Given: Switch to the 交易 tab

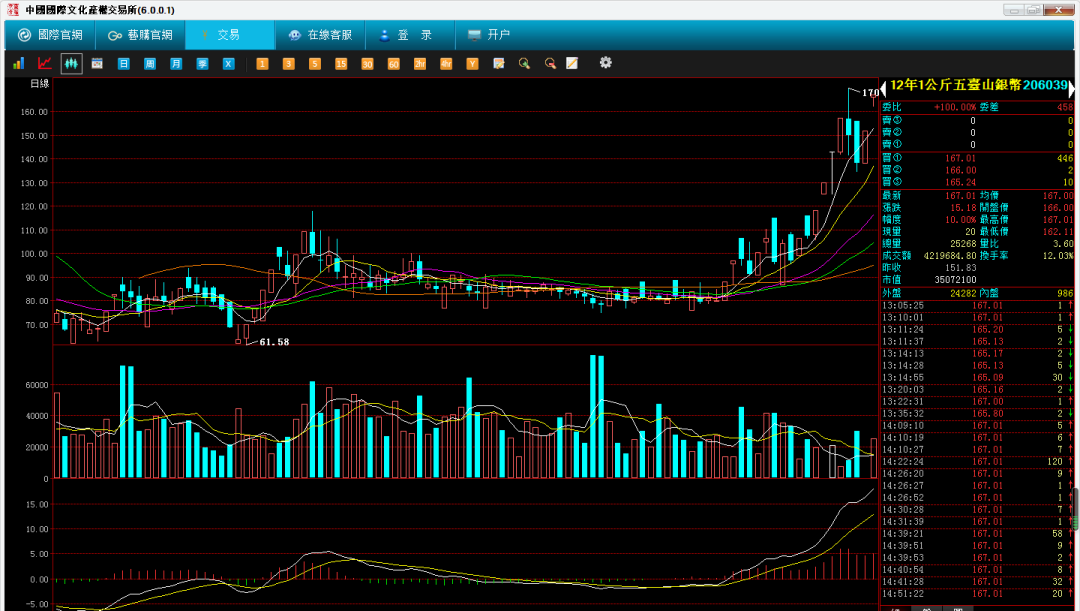Looking at the screenshot, I should coord(229,34).
